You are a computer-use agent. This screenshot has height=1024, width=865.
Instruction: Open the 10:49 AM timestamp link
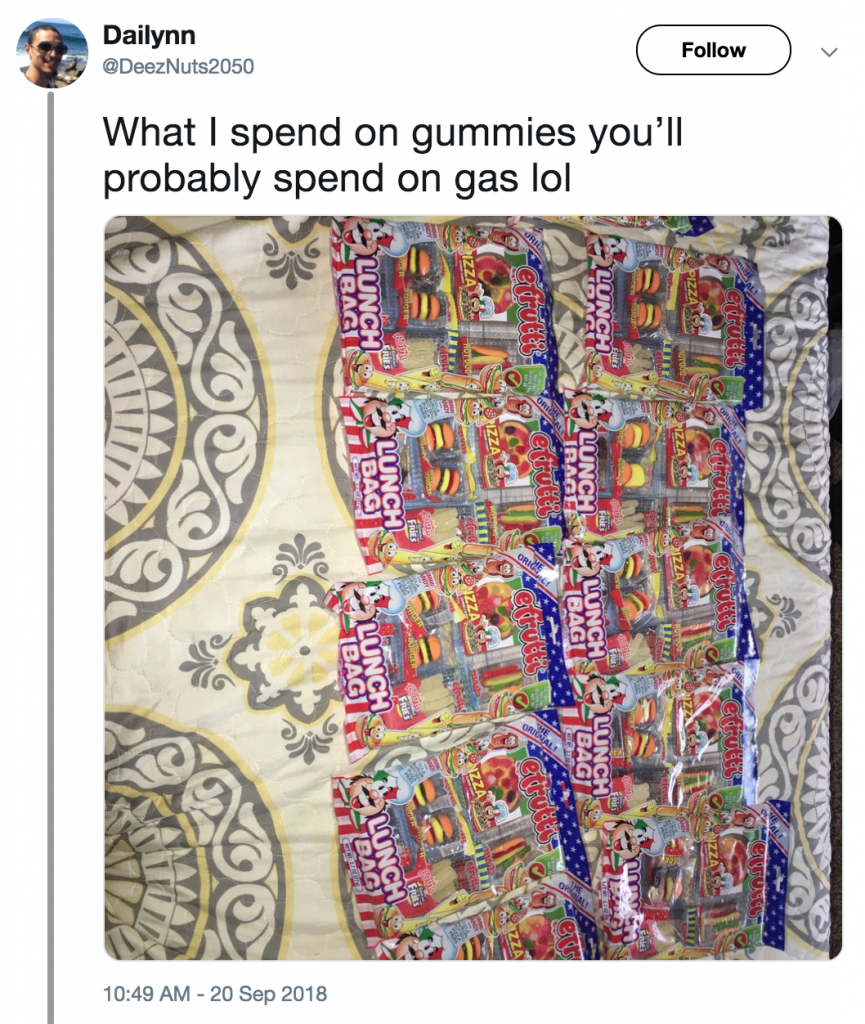click(x=146, y=993)
